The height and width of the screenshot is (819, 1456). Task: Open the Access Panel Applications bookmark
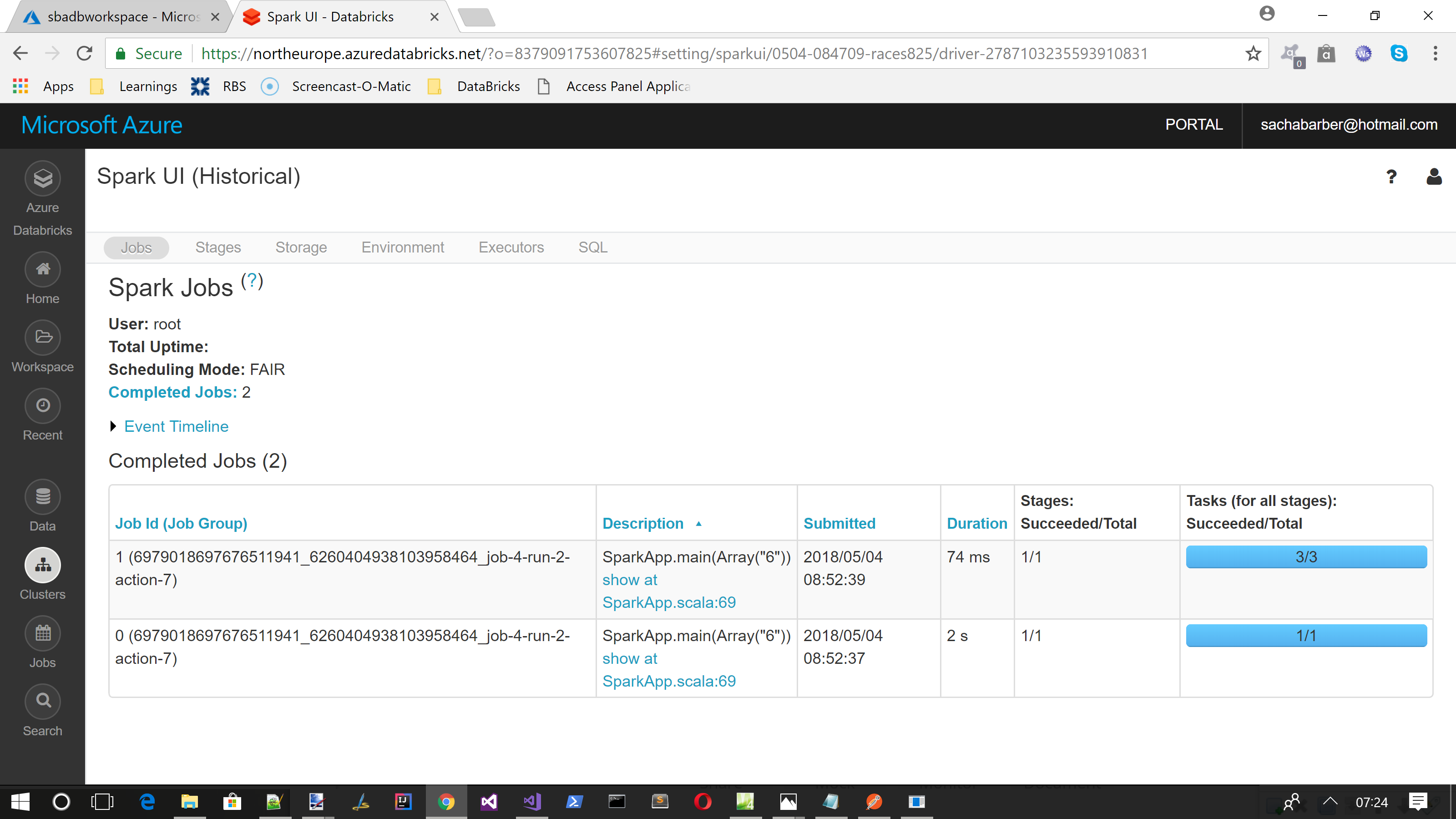coord(614,86)
